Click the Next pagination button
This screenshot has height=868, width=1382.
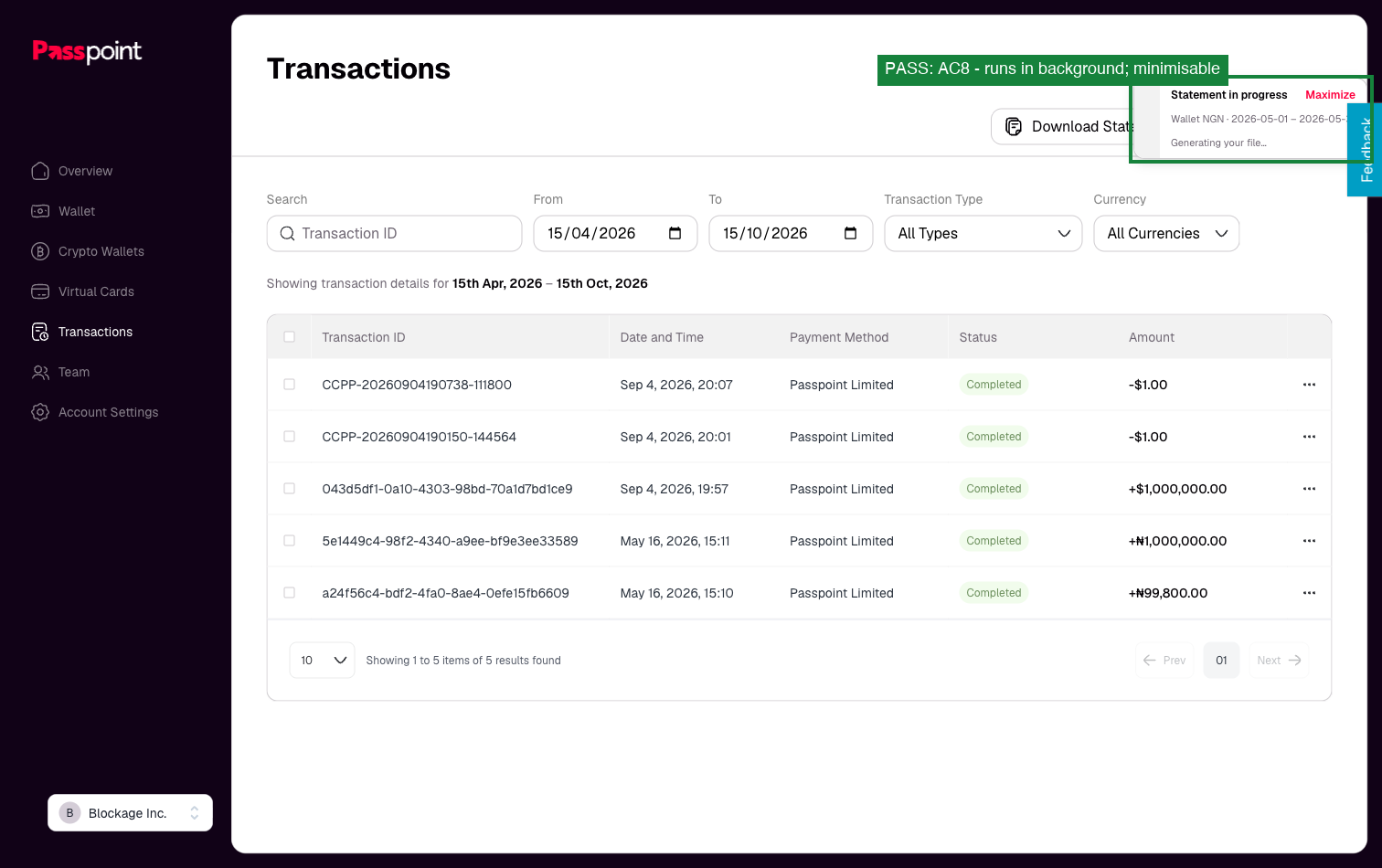point(1279,660)
